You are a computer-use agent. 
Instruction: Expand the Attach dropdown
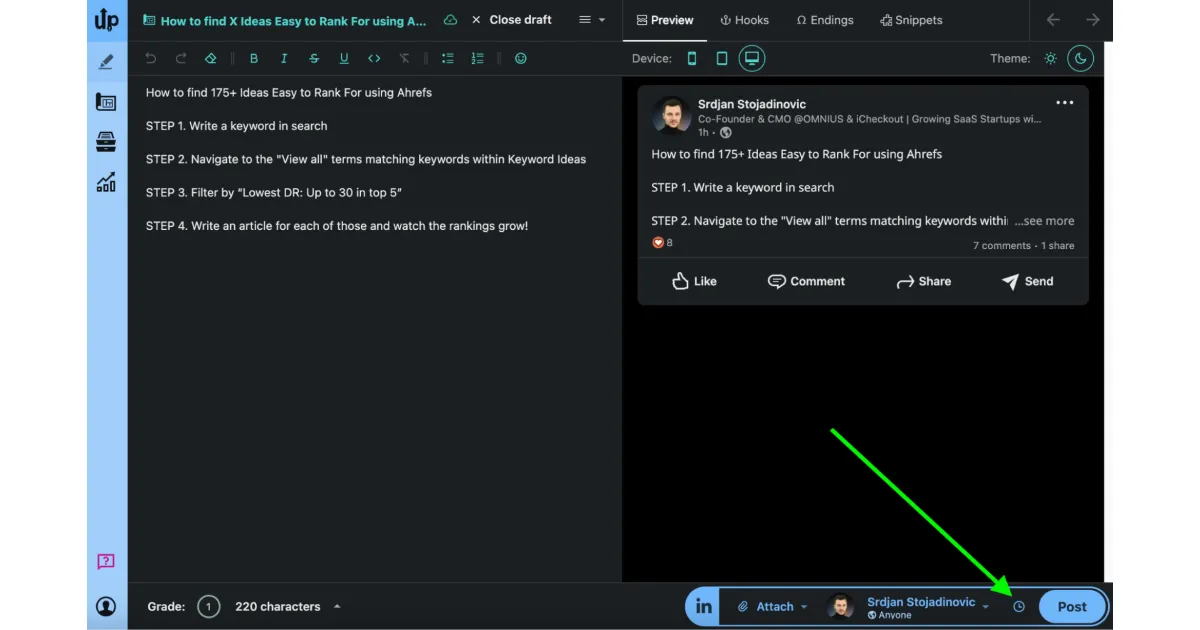click(773, 607)
